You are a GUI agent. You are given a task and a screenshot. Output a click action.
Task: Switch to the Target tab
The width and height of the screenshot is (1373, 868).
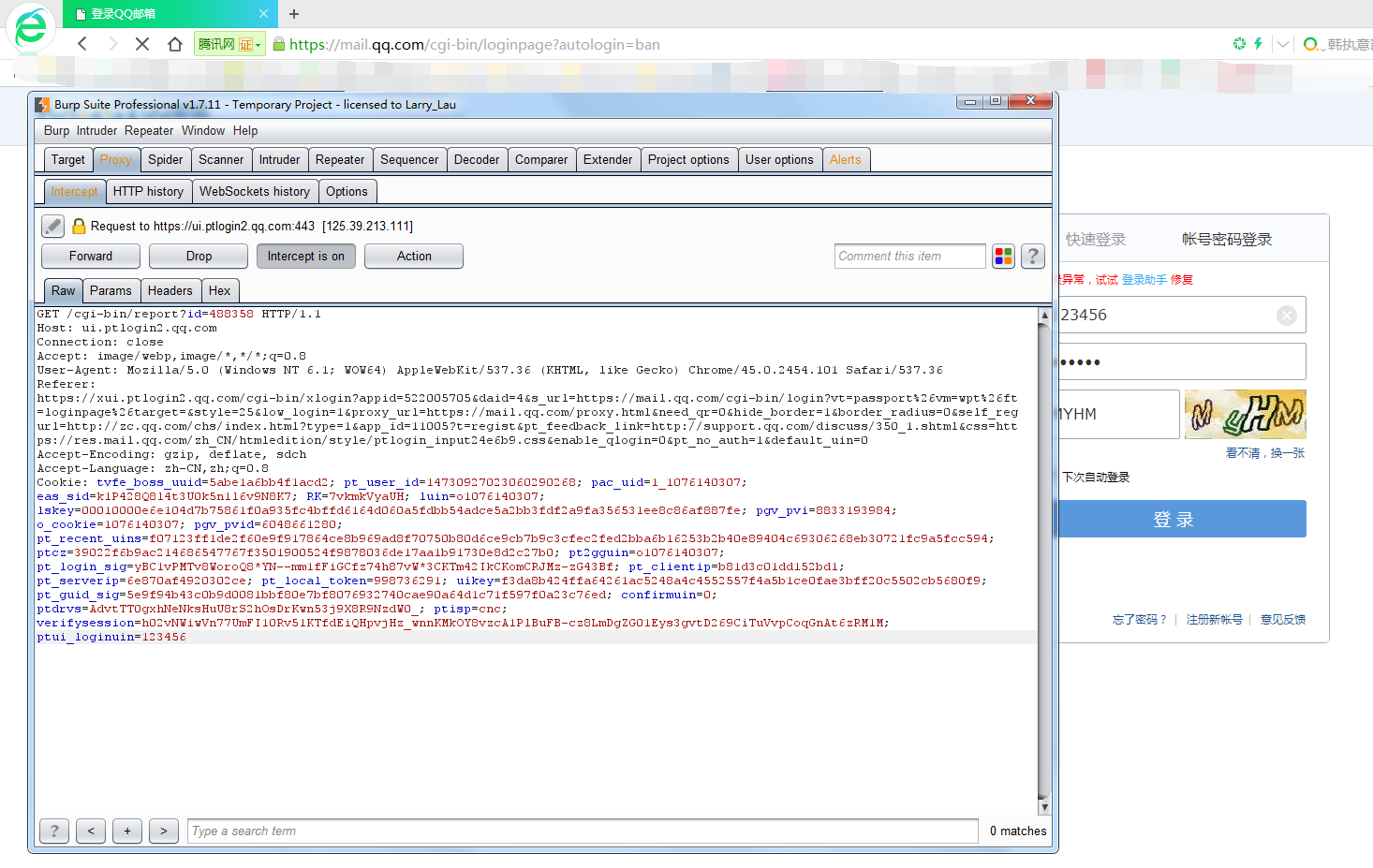point(68,160)
